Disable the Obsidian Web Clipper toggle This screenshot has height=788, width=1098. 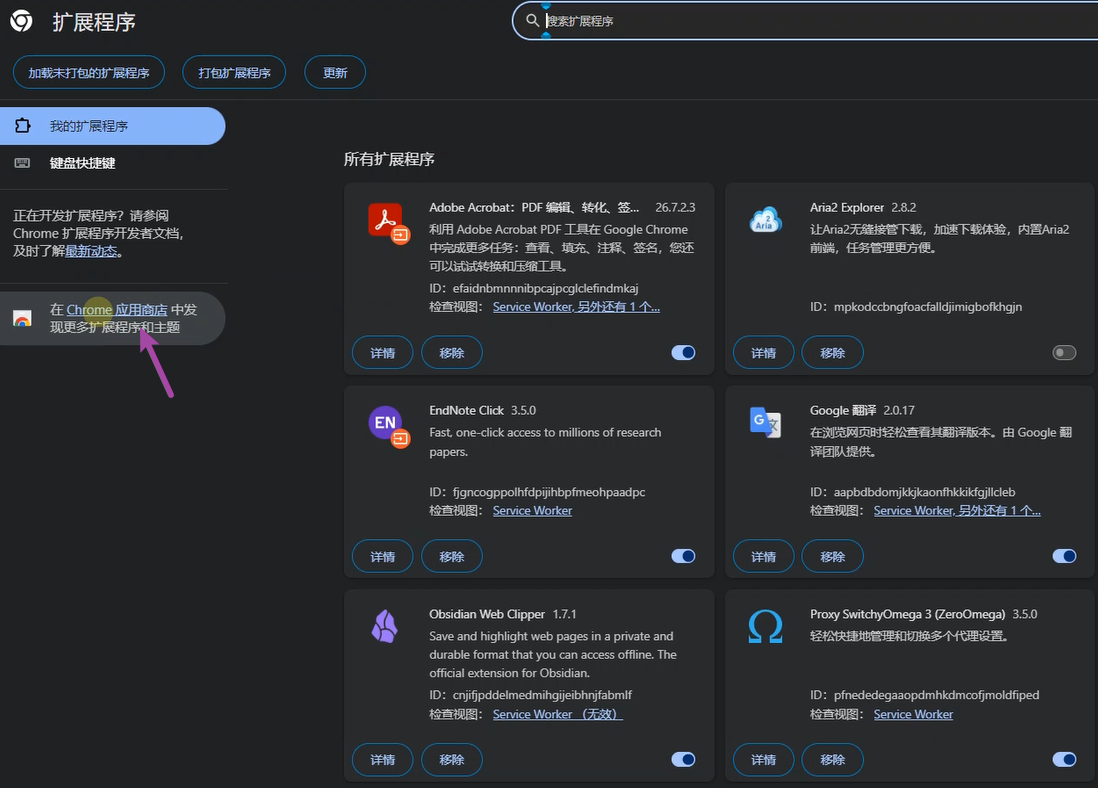pos(683,759)
